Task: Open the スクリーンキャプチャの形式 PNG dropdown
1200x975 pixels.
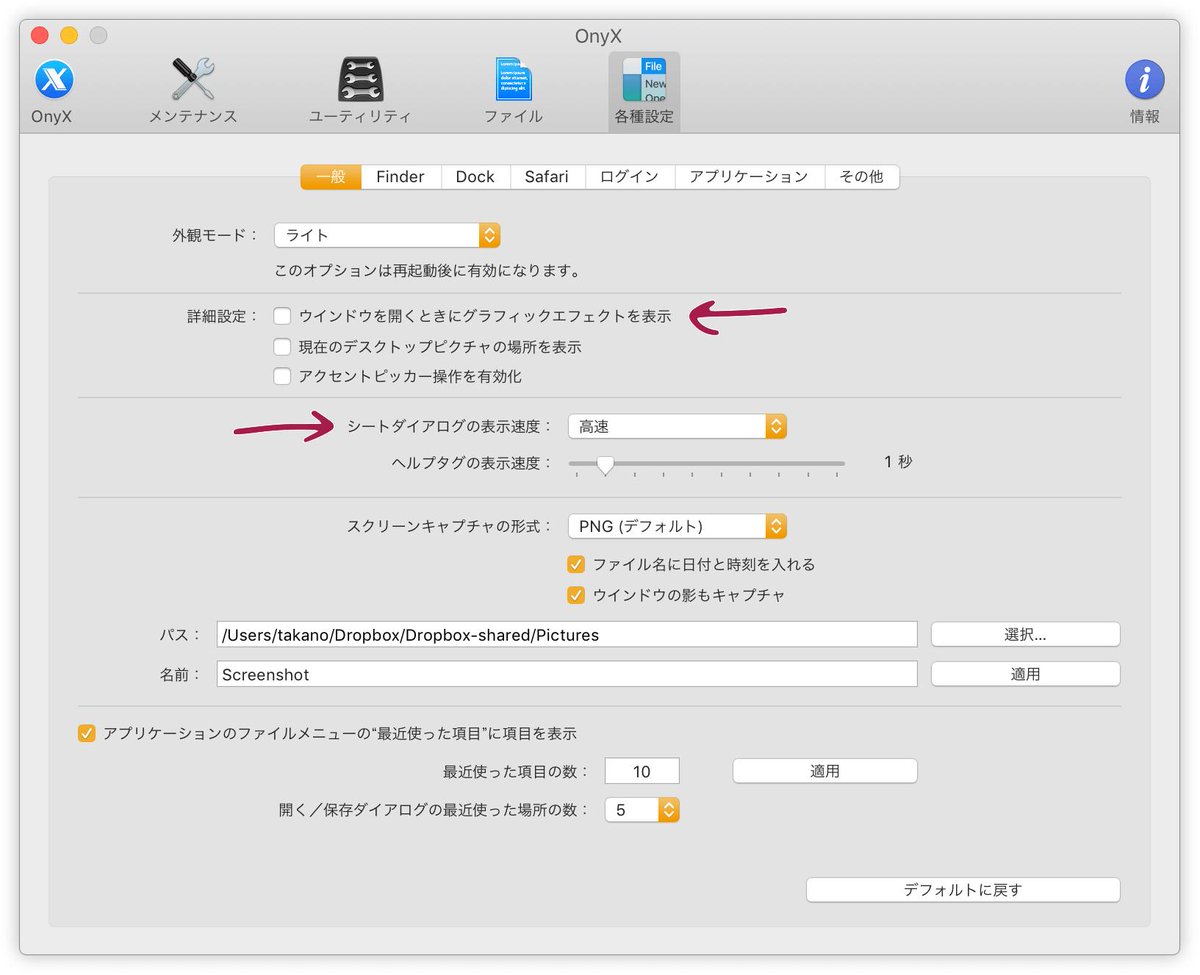Action: point(677,526)
